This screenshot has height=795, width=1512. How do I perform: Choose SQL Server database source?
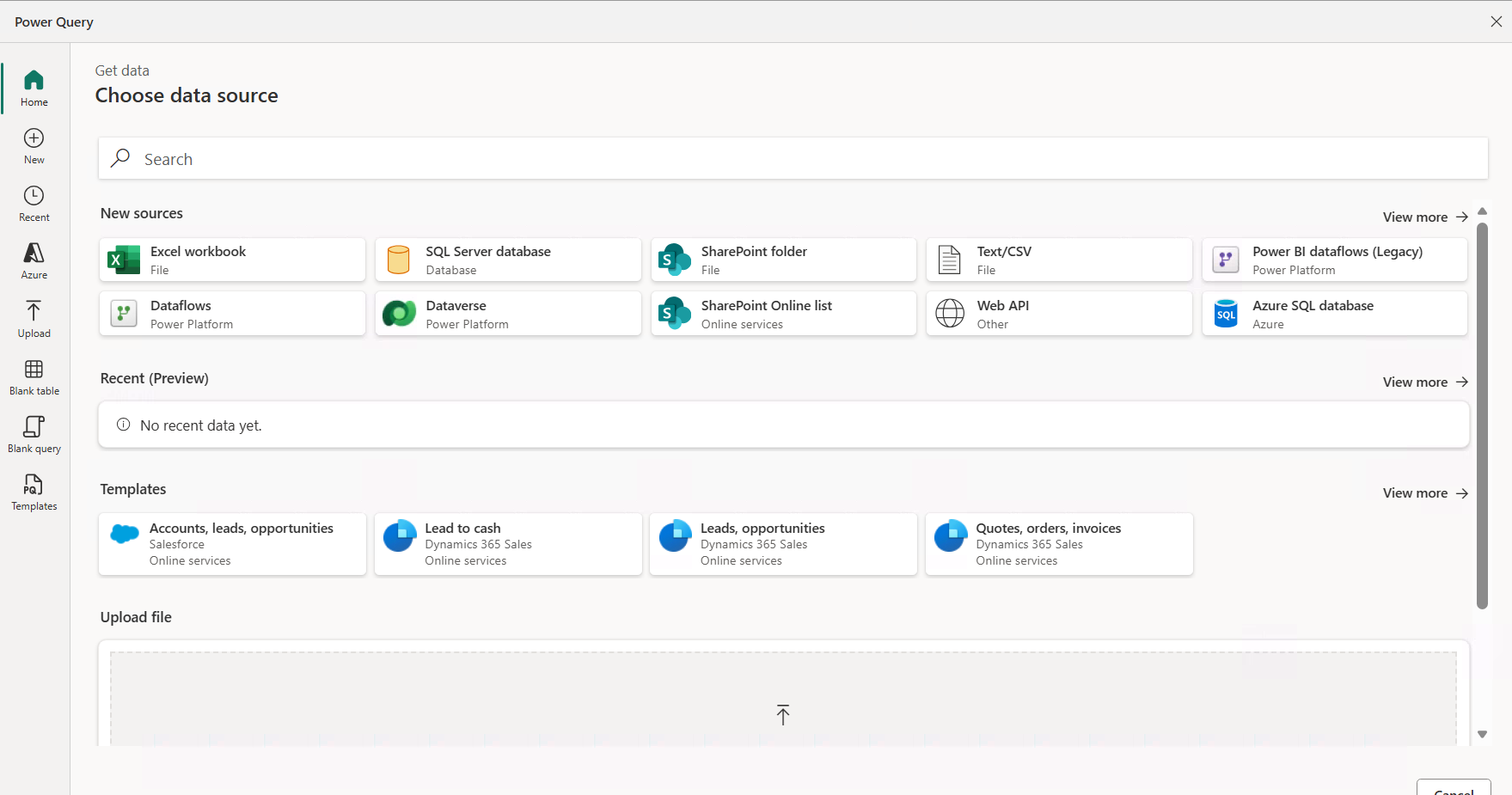(x=508, y=260)
